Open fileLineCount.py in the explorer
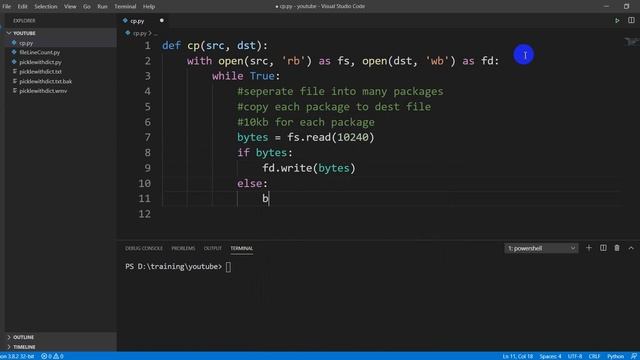Viewport: 640px width, 360px height. 40,52
